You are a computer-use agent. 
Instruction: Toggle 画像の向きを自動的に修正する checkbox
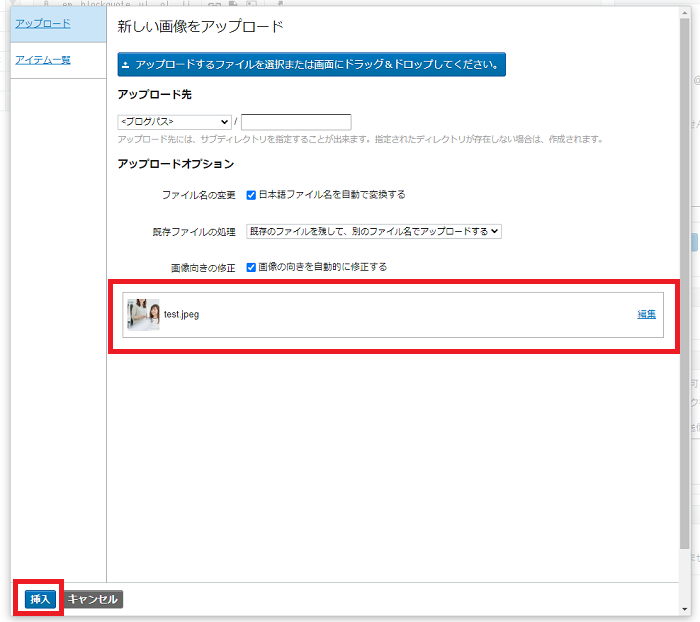(251, 267)
